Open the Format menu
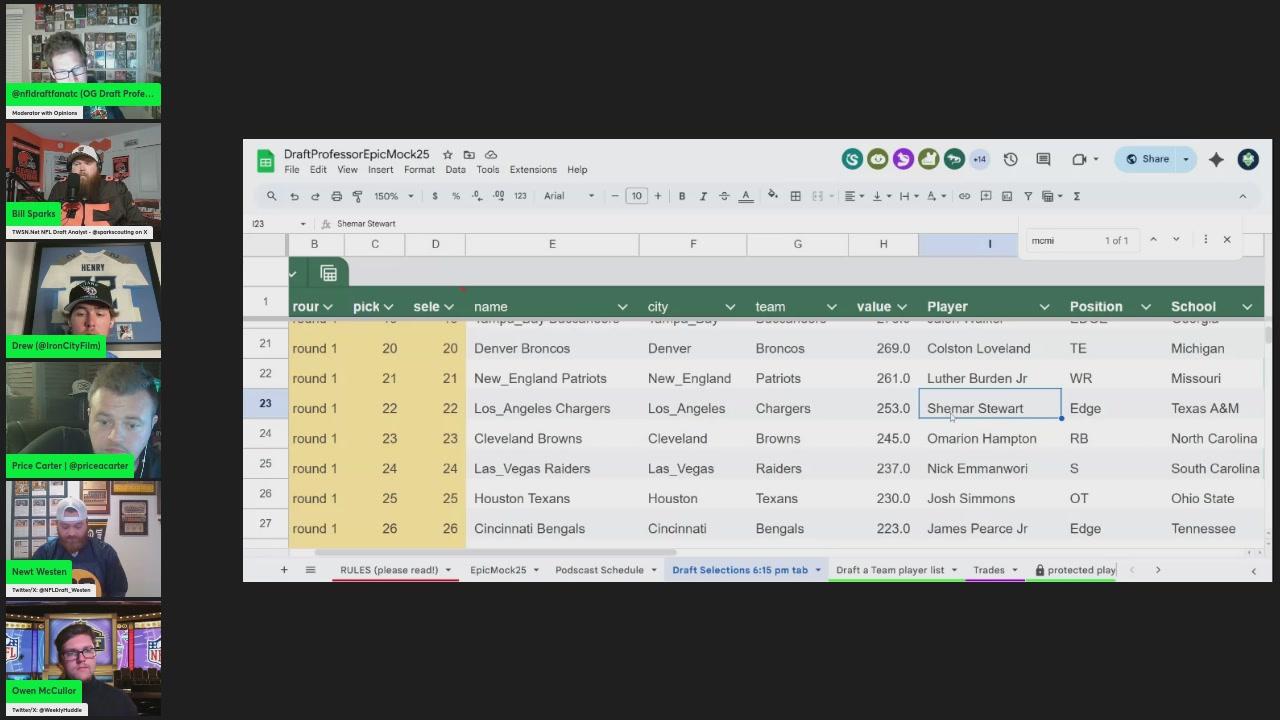 419,170
